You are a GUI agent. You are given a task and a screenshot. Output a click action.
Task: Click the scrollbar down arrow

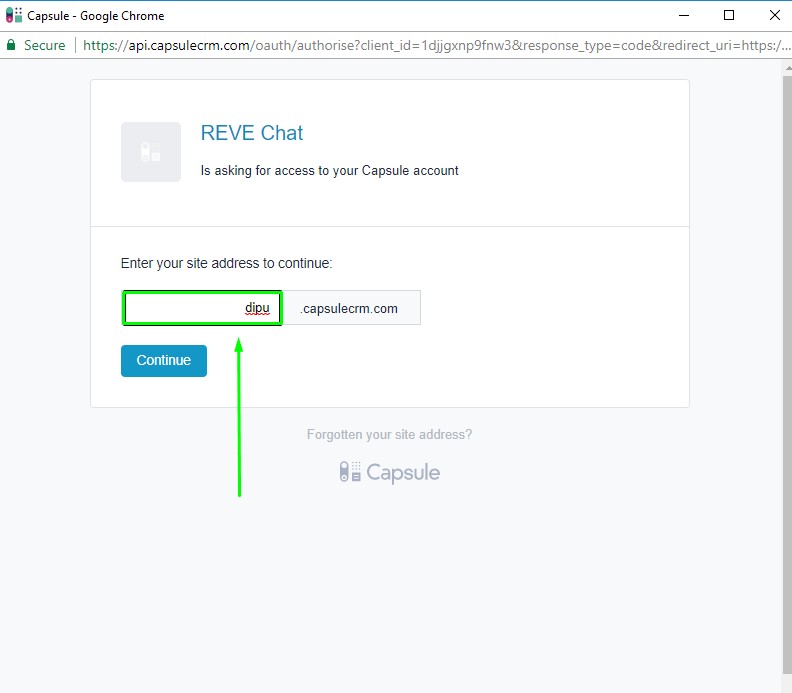click(x=786, y=686)
